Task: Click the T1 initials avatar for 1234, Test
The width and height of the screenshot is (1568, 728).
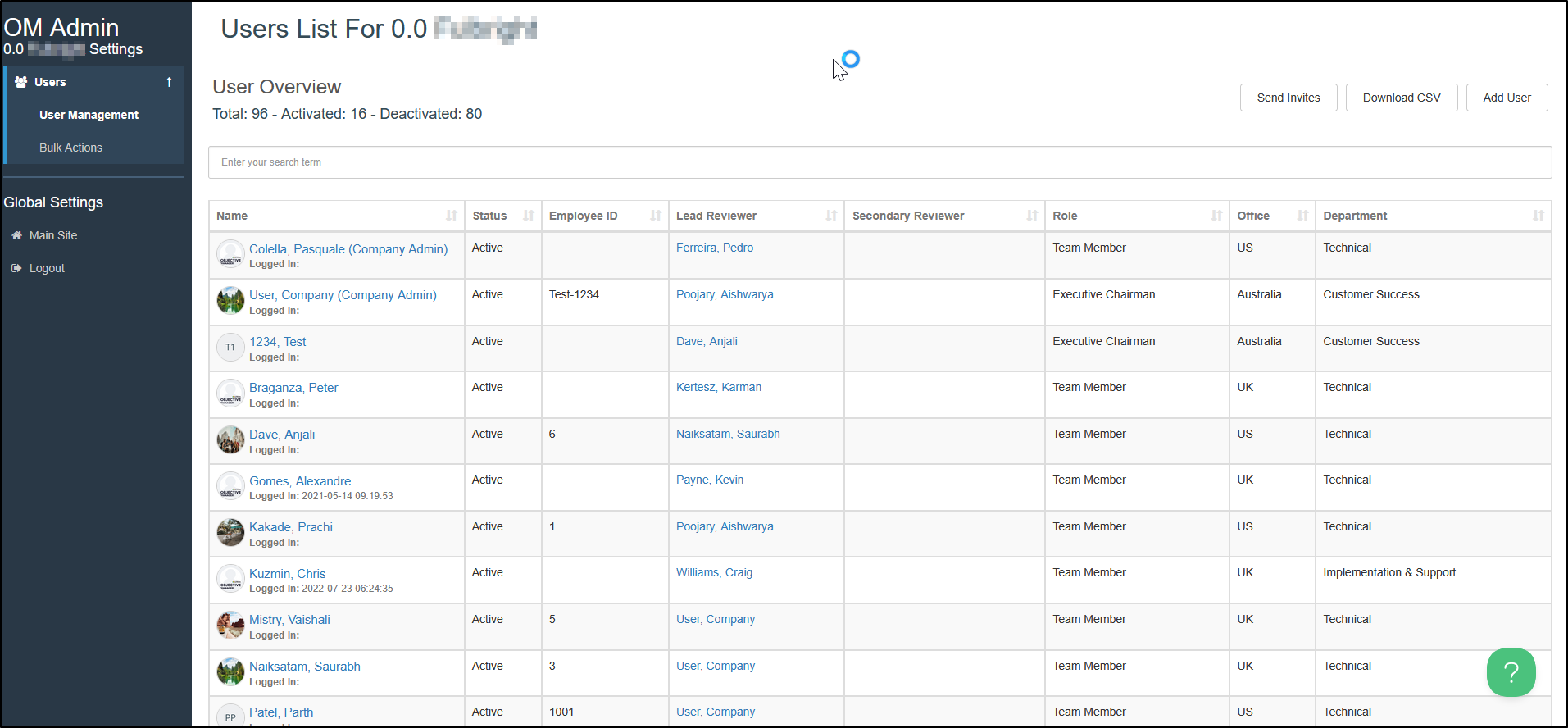Action: [x=230, y=347]
